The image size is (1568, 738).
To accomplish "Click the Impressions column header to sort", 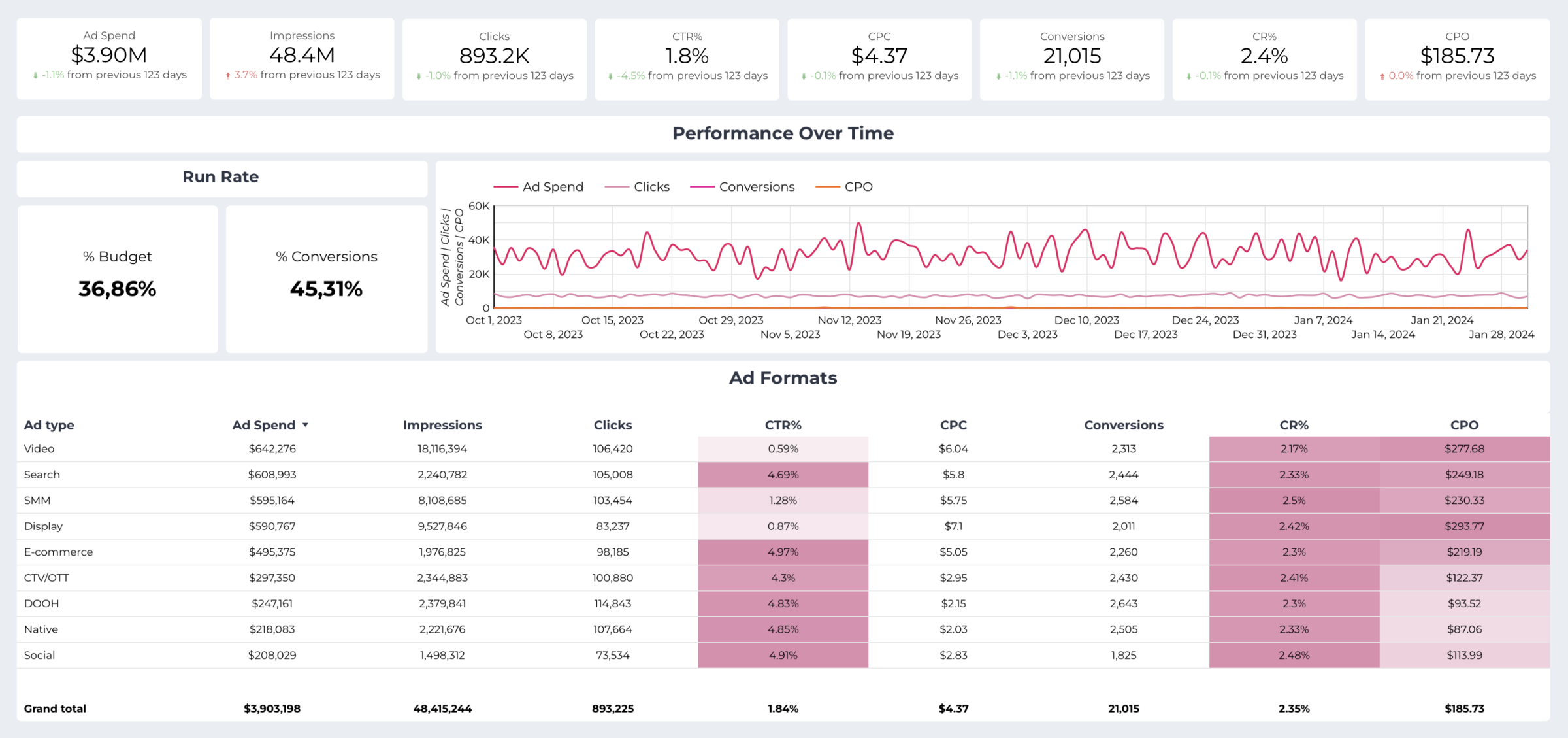I will 442,424.
